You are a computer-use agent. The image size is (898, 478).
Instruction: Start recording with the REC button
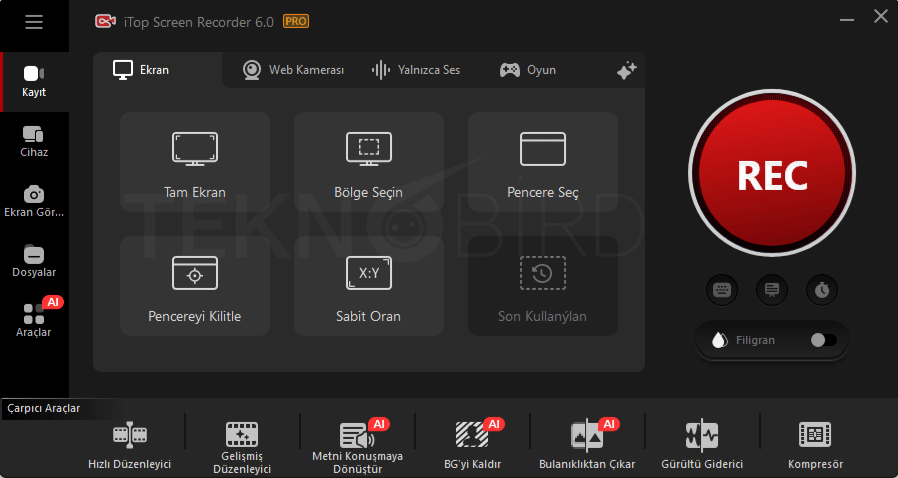tap(772, 173)
